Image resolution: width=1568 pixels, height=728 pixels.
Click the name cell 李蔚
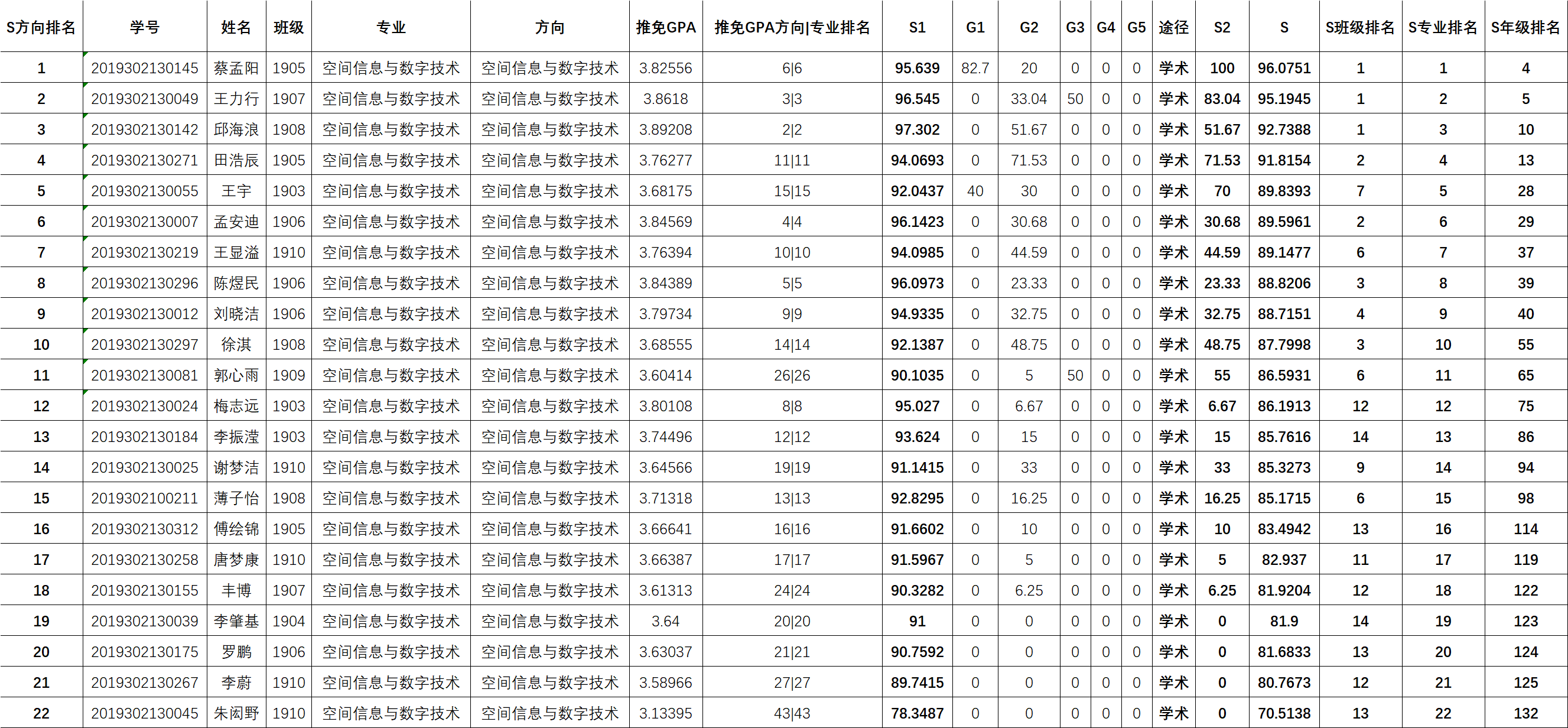[236, 683]
